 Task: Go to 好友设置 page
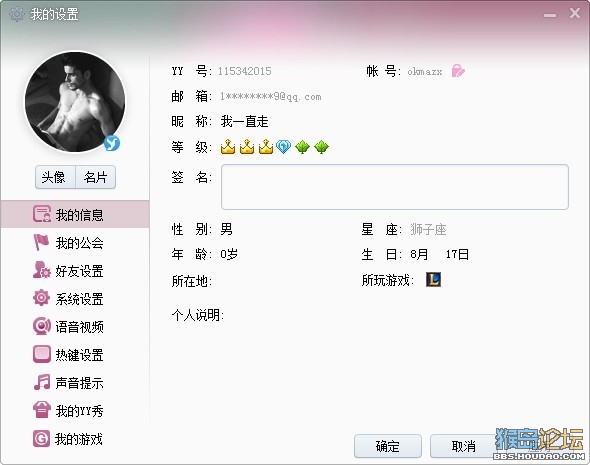click(x=75, y=271)
